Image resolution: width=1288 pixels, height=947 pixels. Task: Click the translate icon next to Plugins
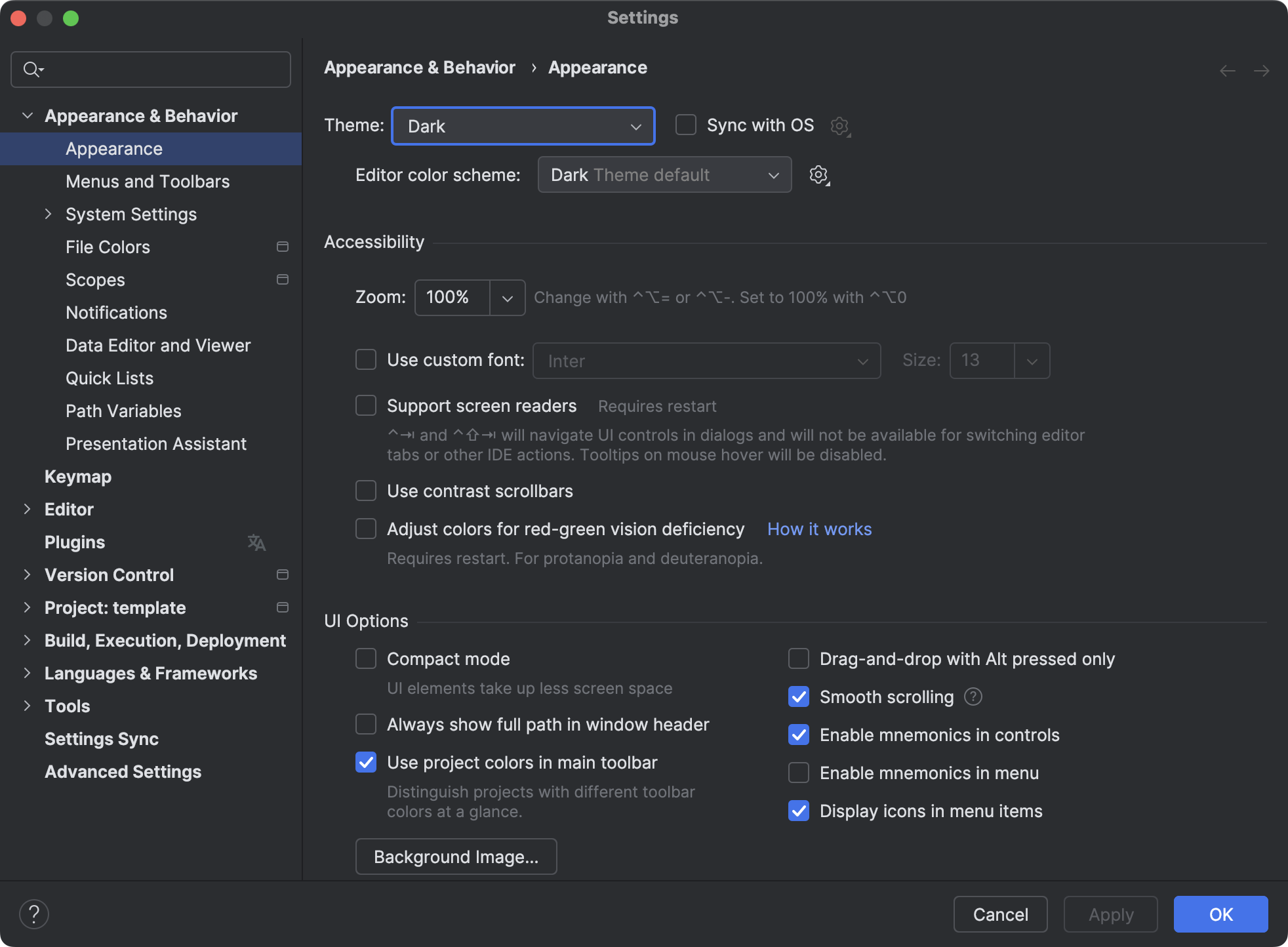(x=256, y=542)
